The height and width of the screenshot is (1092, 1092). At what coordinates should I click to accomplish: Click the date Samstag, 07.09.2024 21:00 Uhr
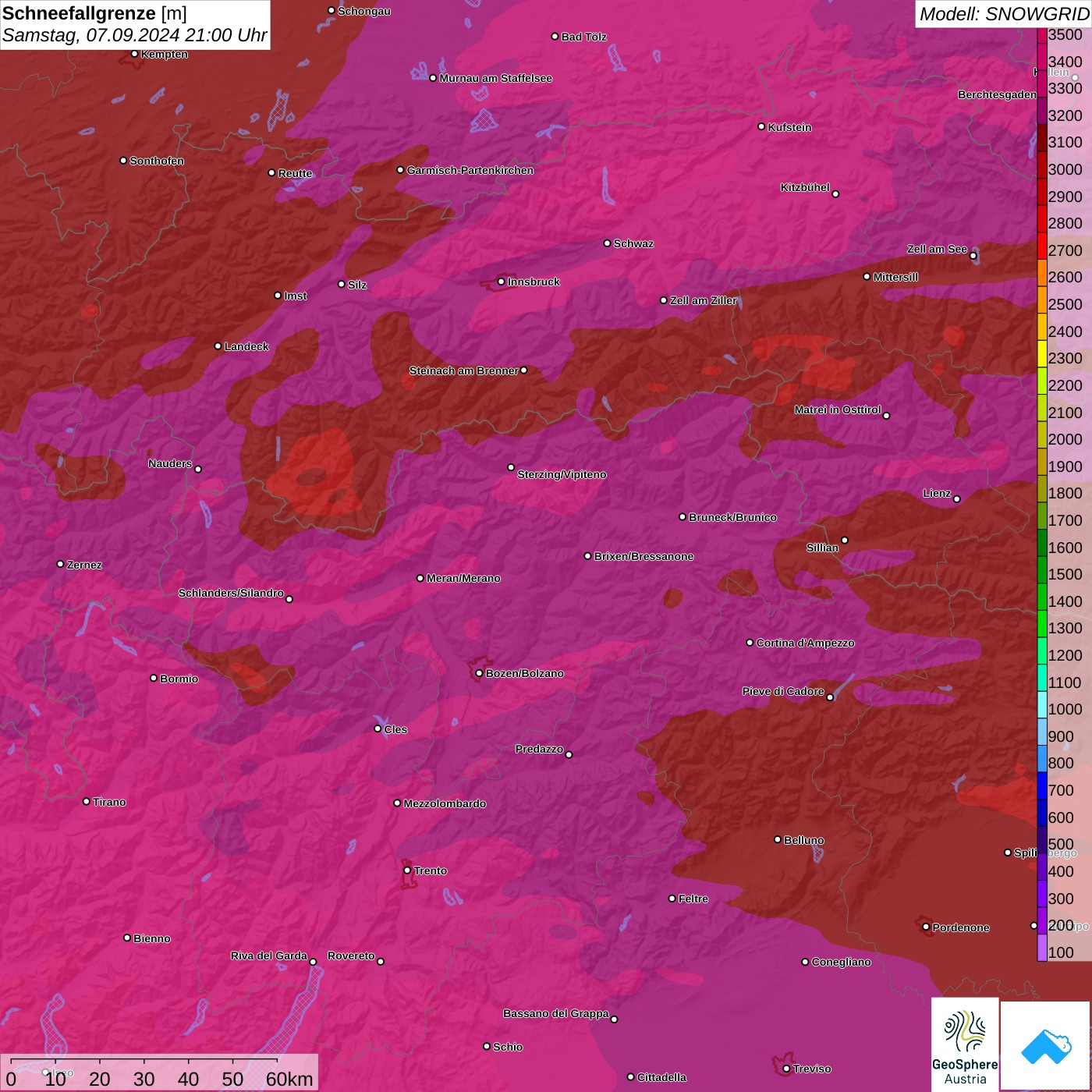135,35
